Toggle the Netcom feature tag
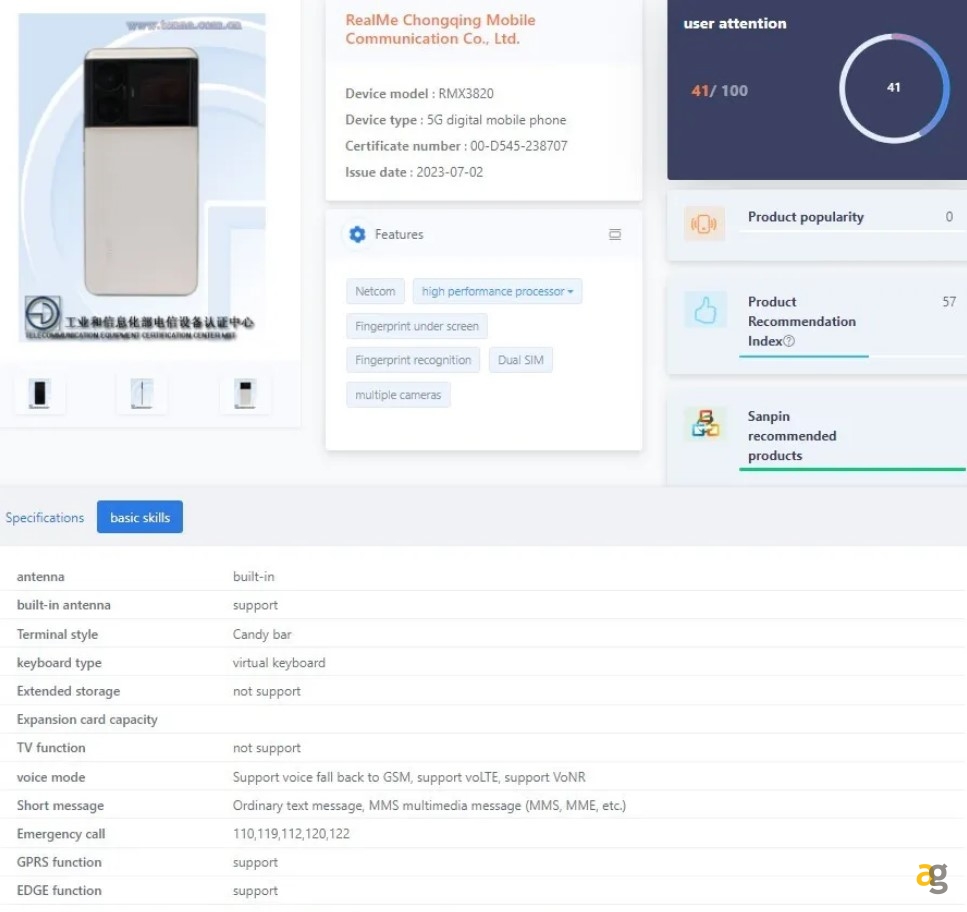 click(375, 291)
